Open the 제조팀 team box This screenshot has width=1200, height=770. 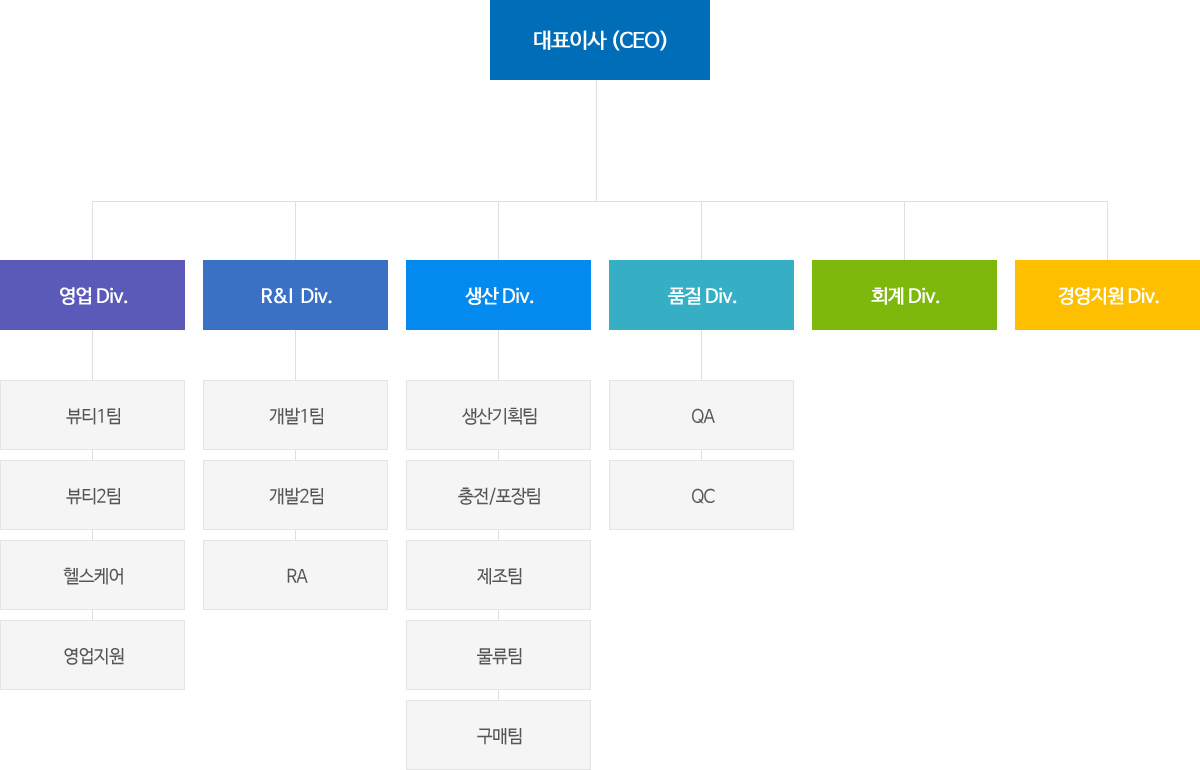click(498, 575)
